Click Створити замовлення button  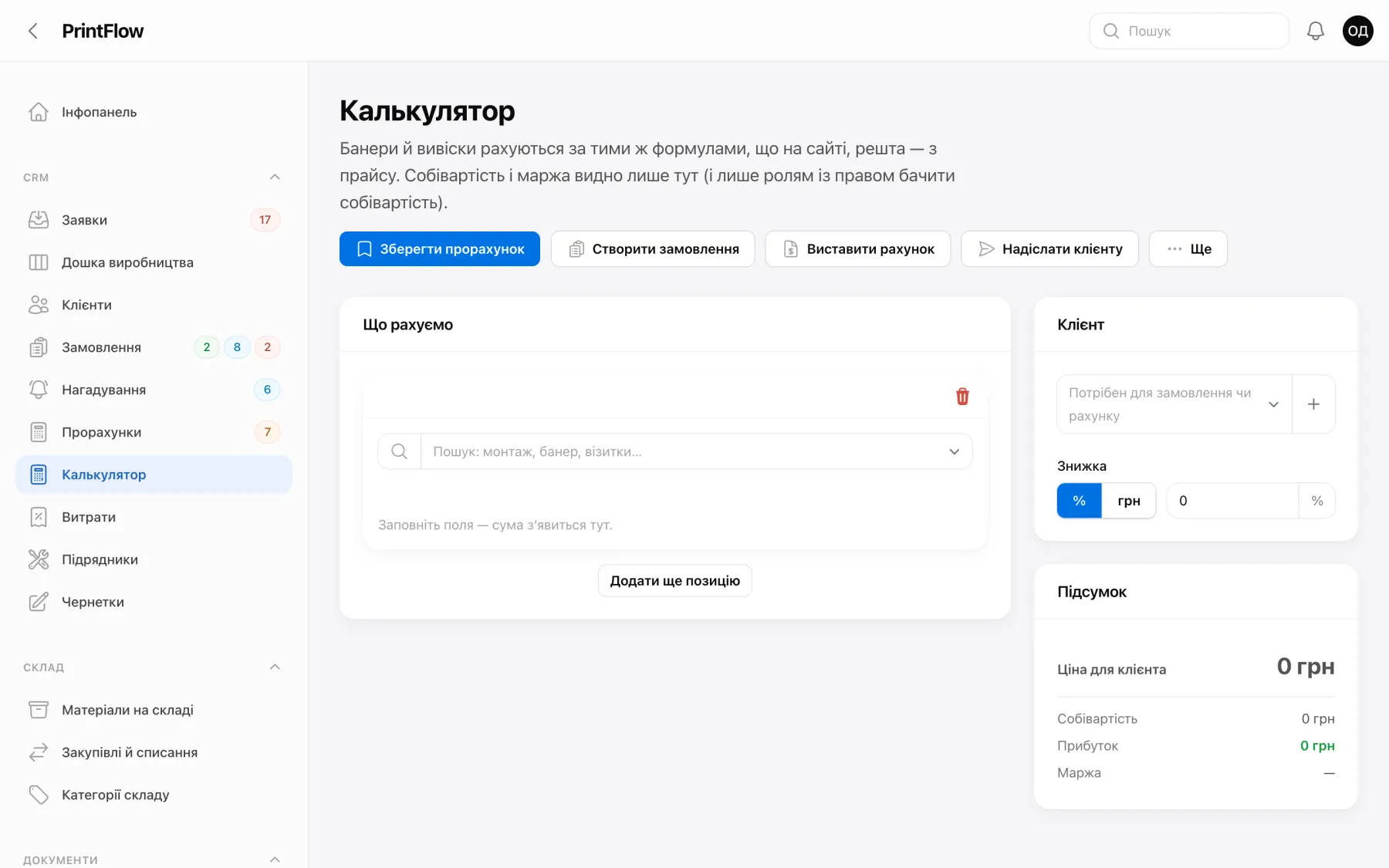pos(653,249)
